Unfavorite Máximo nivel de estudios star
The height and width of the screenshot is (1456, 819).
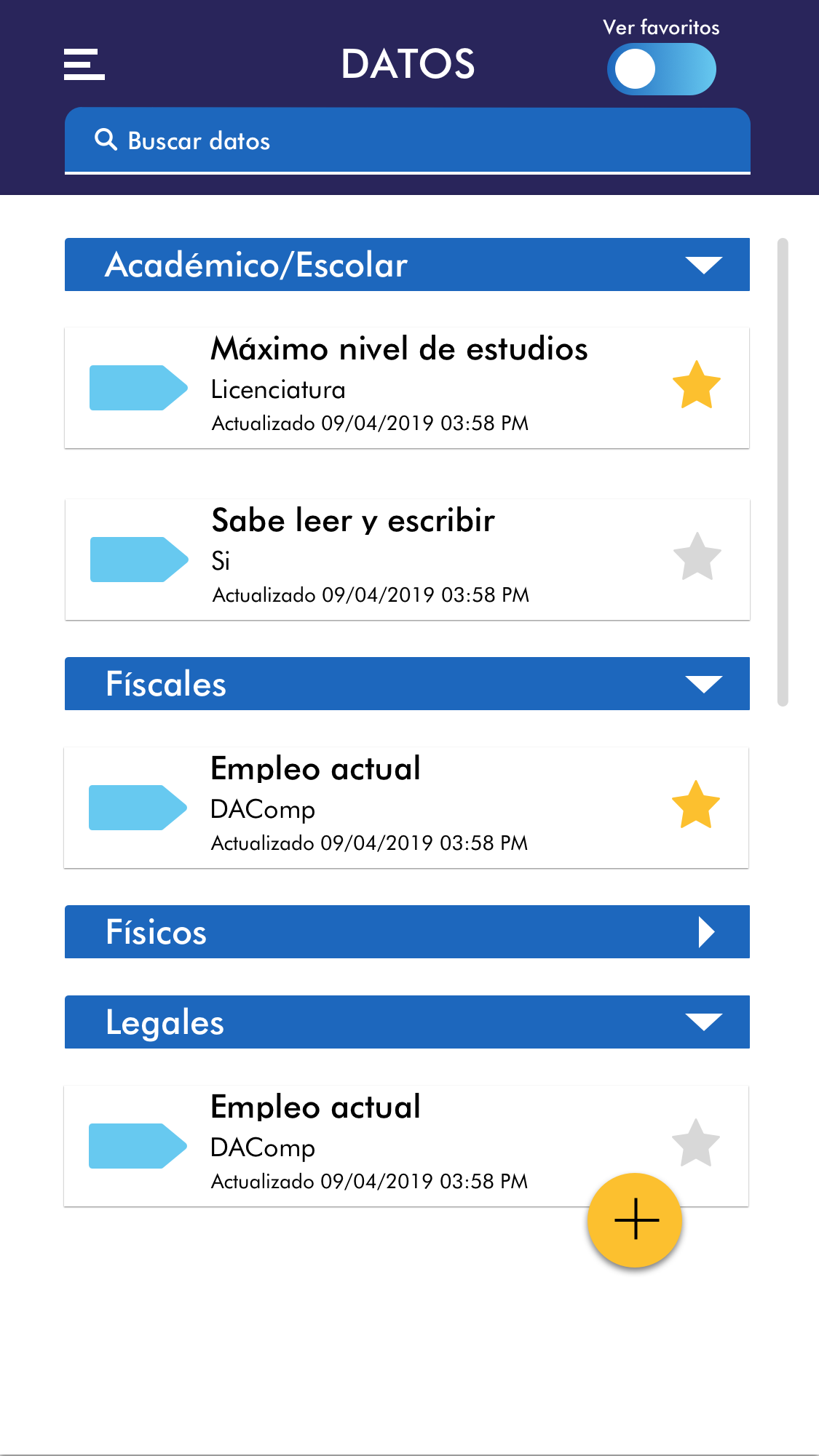[x=696, y=385]
